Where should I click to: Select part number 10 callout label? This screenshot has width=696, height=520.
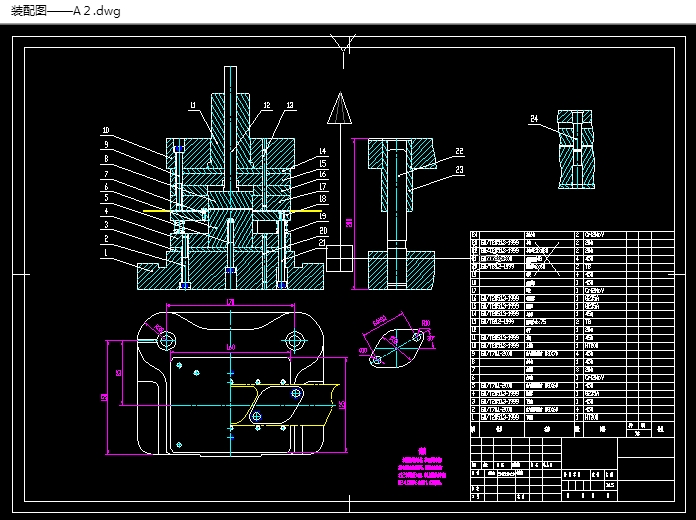[105, 130]
